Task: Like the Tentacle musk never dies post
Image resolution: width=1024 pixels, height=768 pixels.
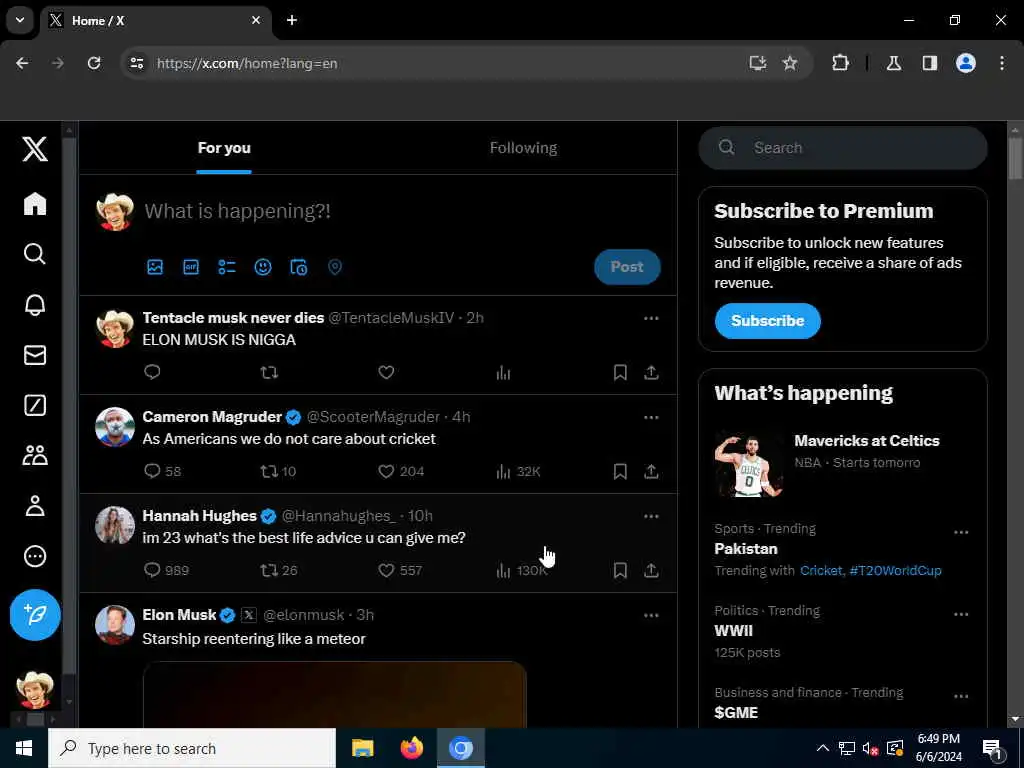Action: pyautogui.click(x=386, y=372)
